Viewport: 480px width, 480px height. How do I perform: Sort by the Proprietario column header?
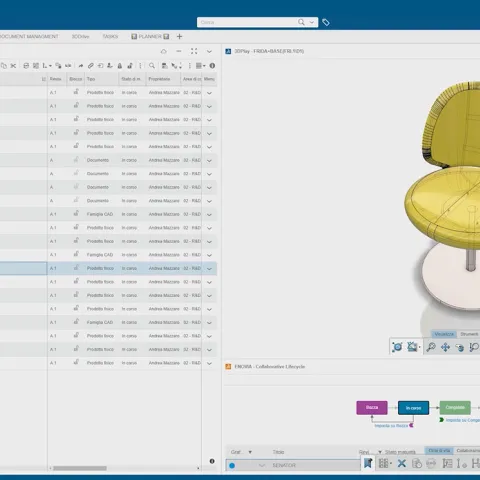[159, 79]
